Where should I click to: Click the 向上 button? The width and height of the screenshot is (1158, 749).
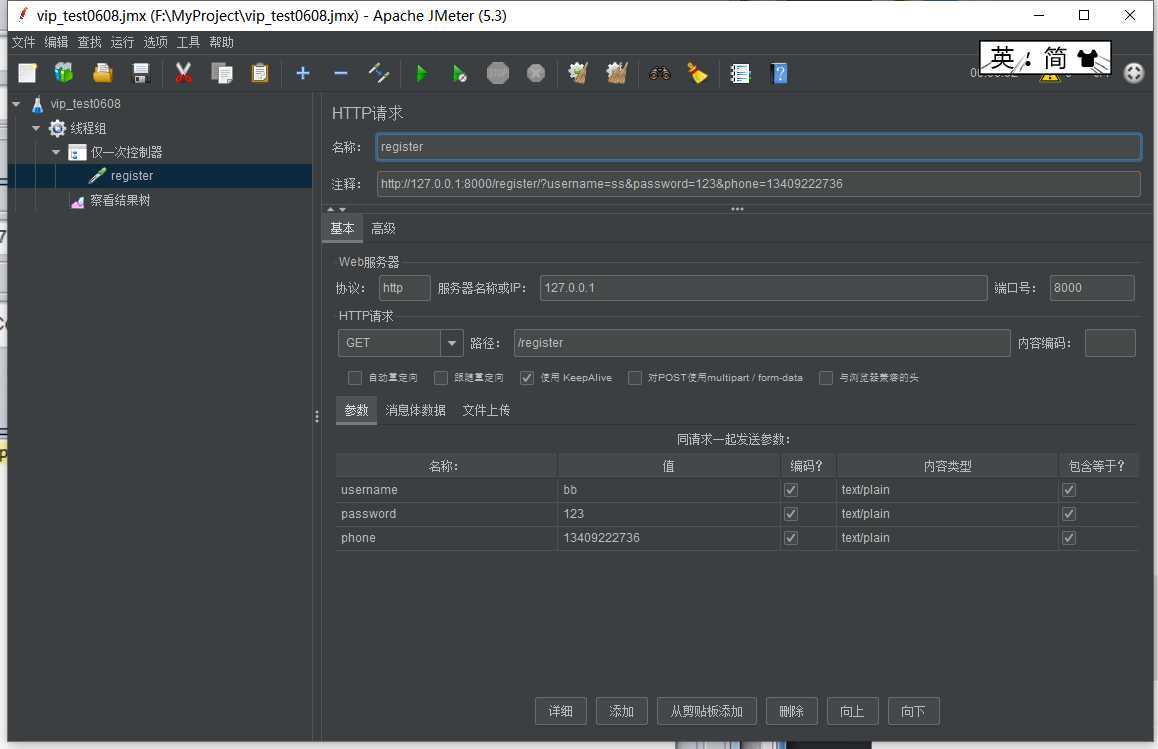(852, 711)
